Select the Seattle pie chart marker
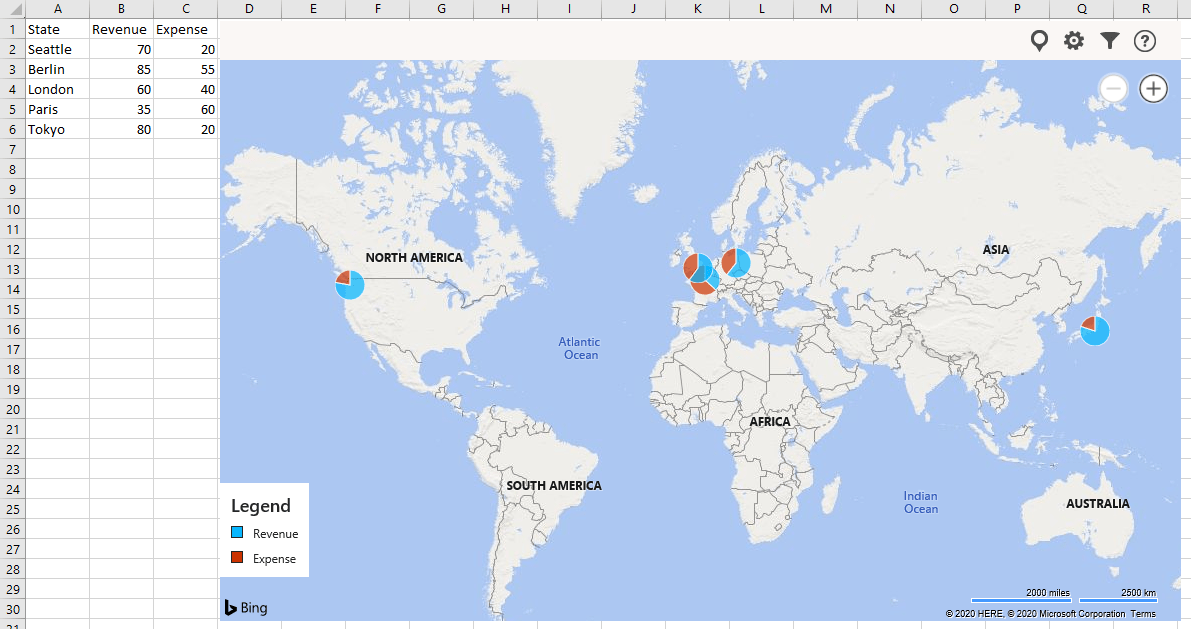The image size is (1191, 629). [x=349, y=285]
